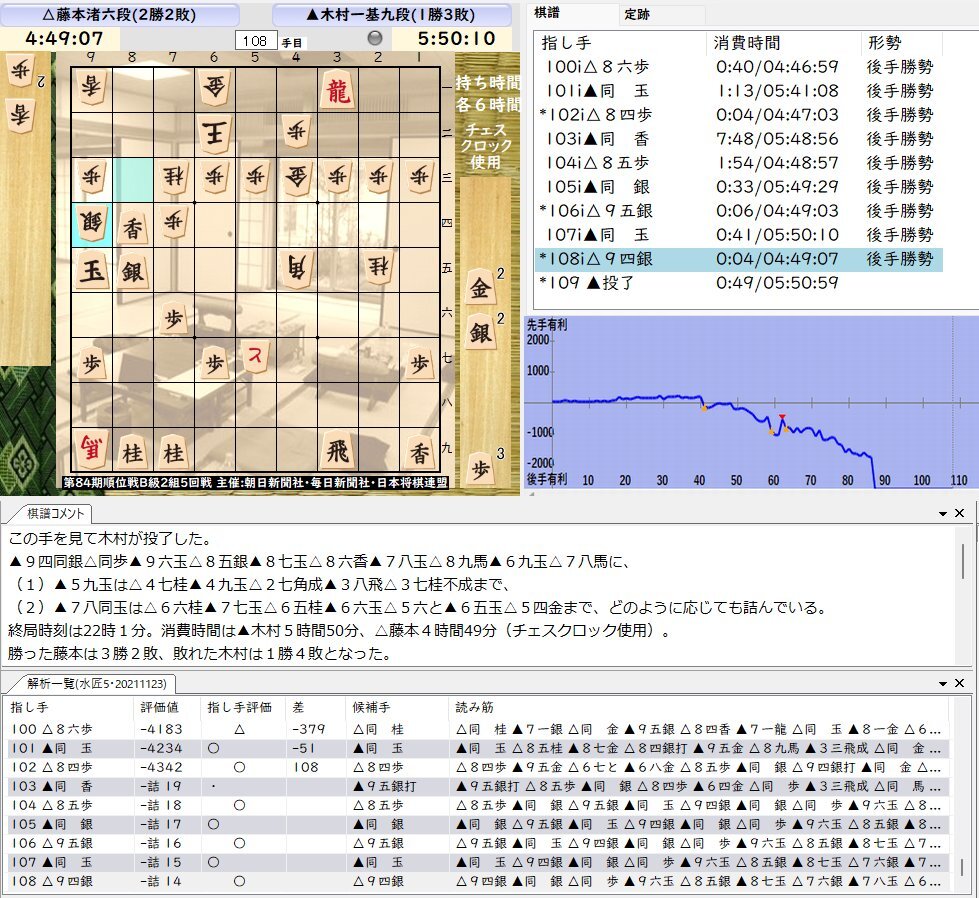979x898 pixels.
Task: Click the 香 lance piece at 8四
Action: [132, 227]
